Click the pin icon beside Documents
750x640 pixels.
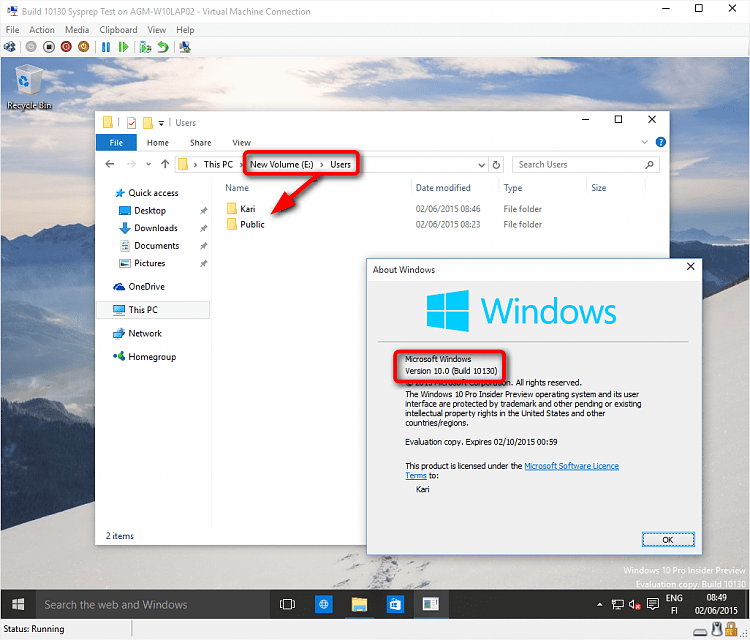204,246
